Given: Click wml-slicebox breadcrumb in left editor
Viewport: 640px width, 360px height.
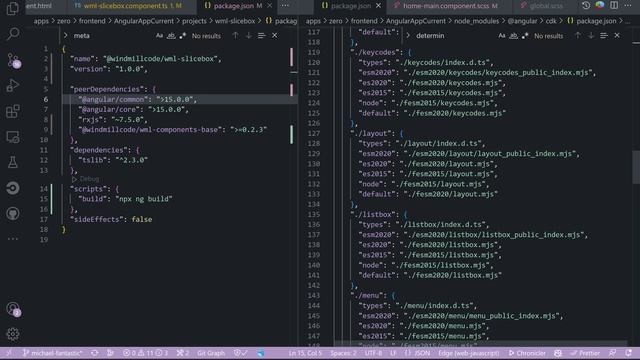Looking at the screenshot, I should [x=235, y=21].
